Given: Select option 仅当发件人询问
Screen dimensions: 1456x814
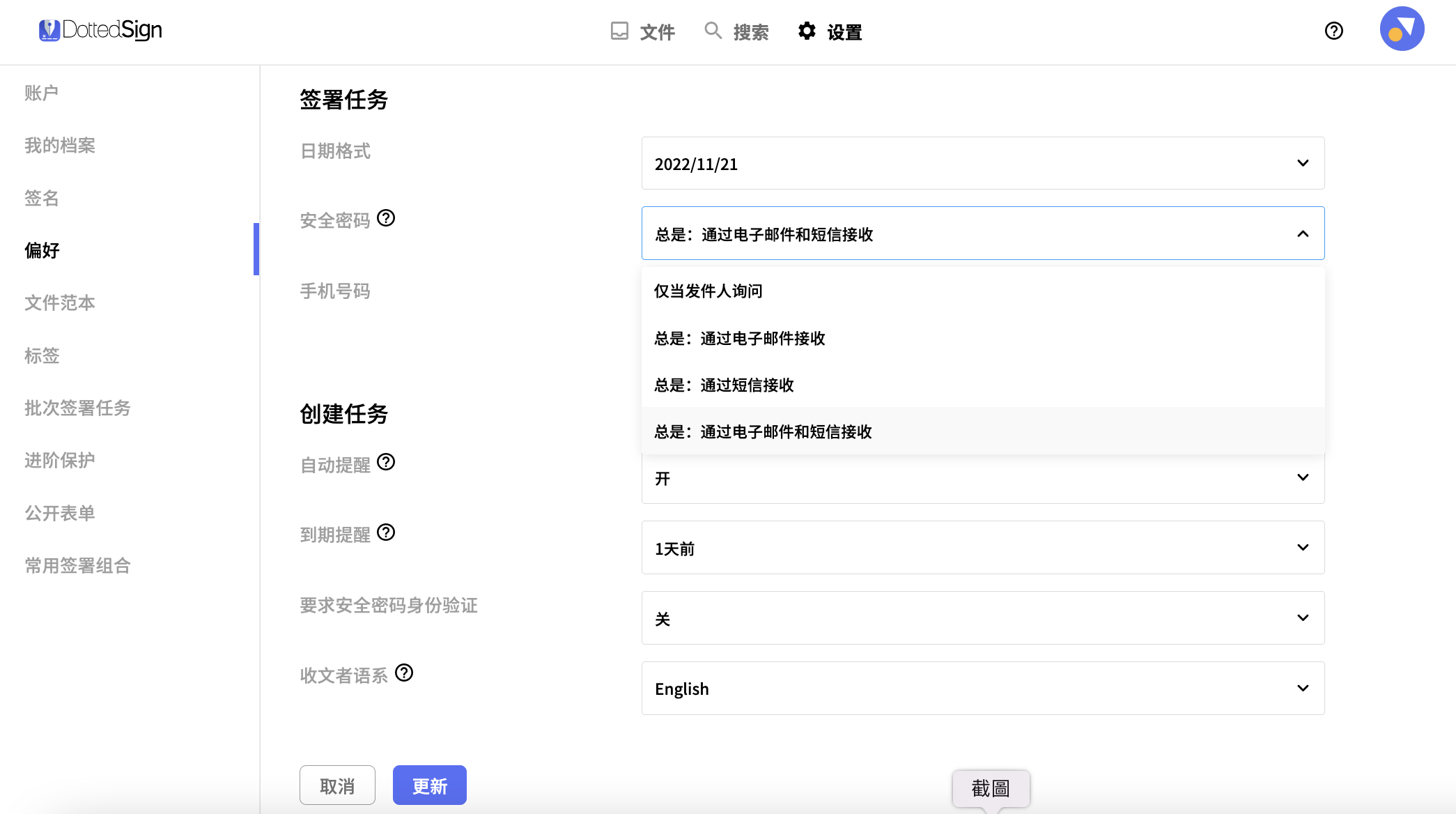Looking at the screenshot, I should pos(983,291).
